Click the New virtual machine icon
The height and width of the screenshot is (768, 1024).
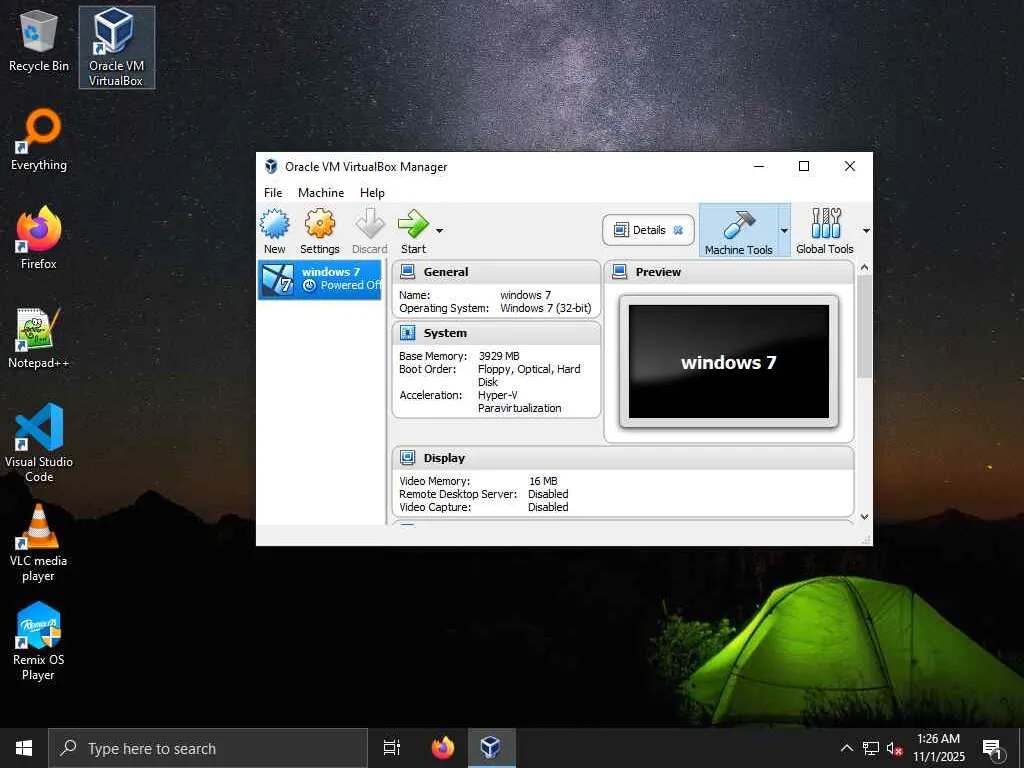click(275, 224)
